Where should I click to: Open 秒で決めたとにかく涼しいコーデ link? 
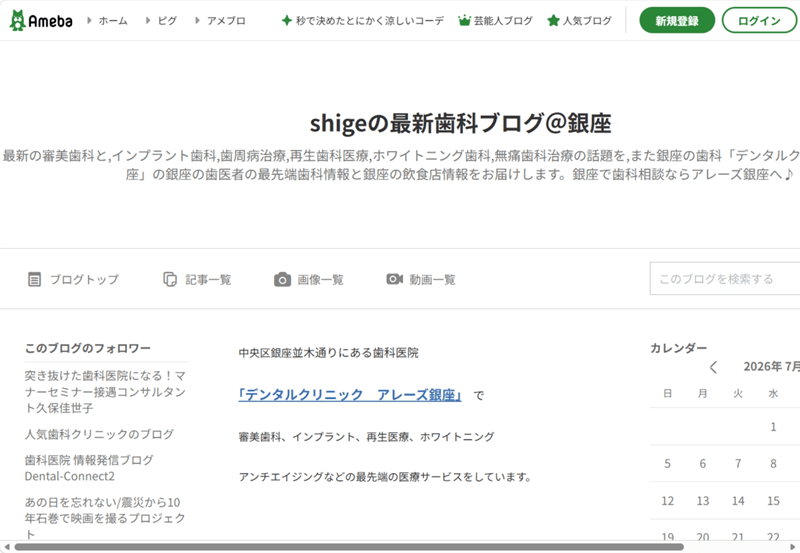coord(369,21)
